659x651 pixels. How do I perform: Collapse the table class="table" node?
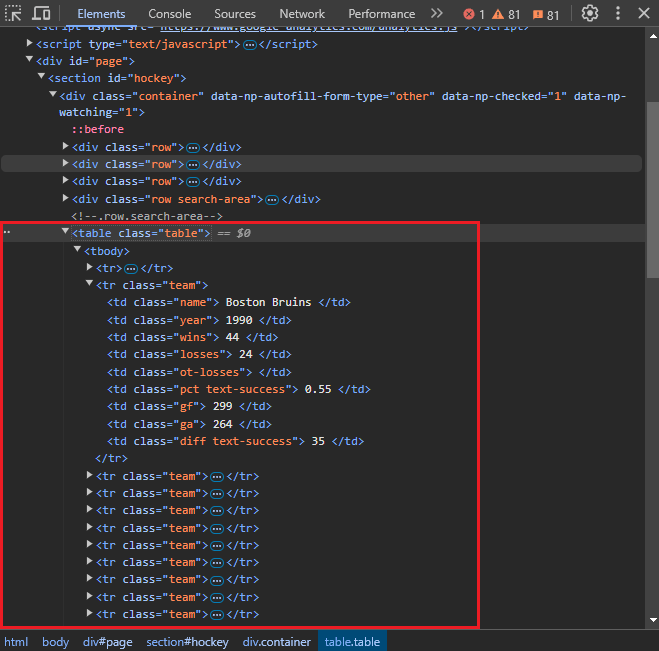65,233
